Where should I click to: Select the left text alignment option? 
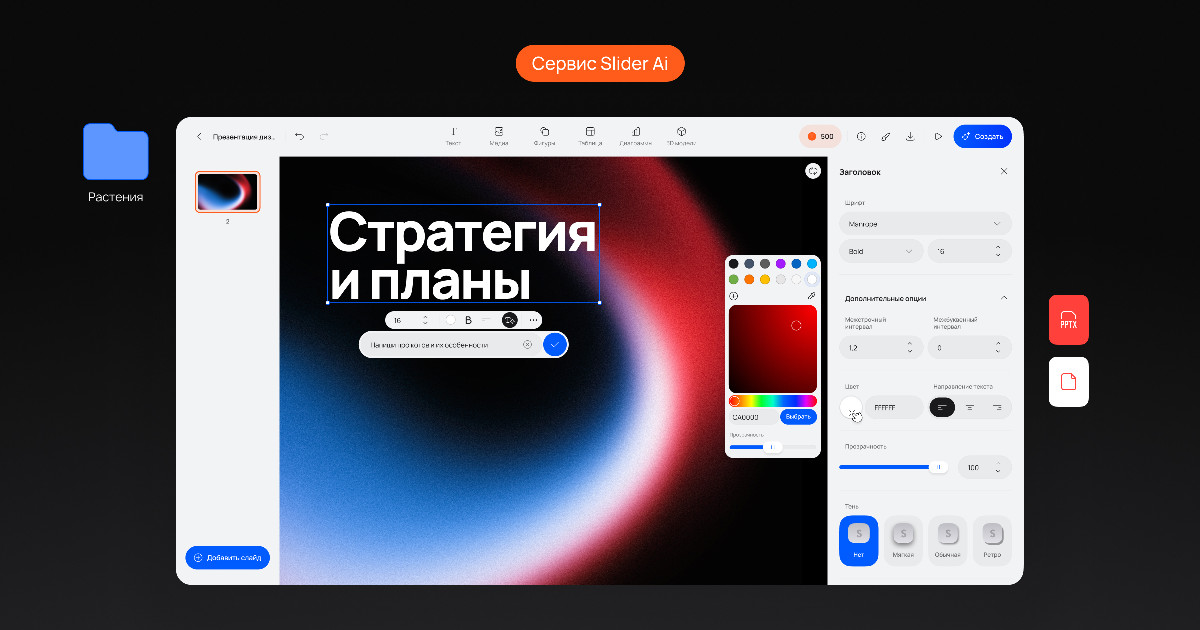[942, 407]
